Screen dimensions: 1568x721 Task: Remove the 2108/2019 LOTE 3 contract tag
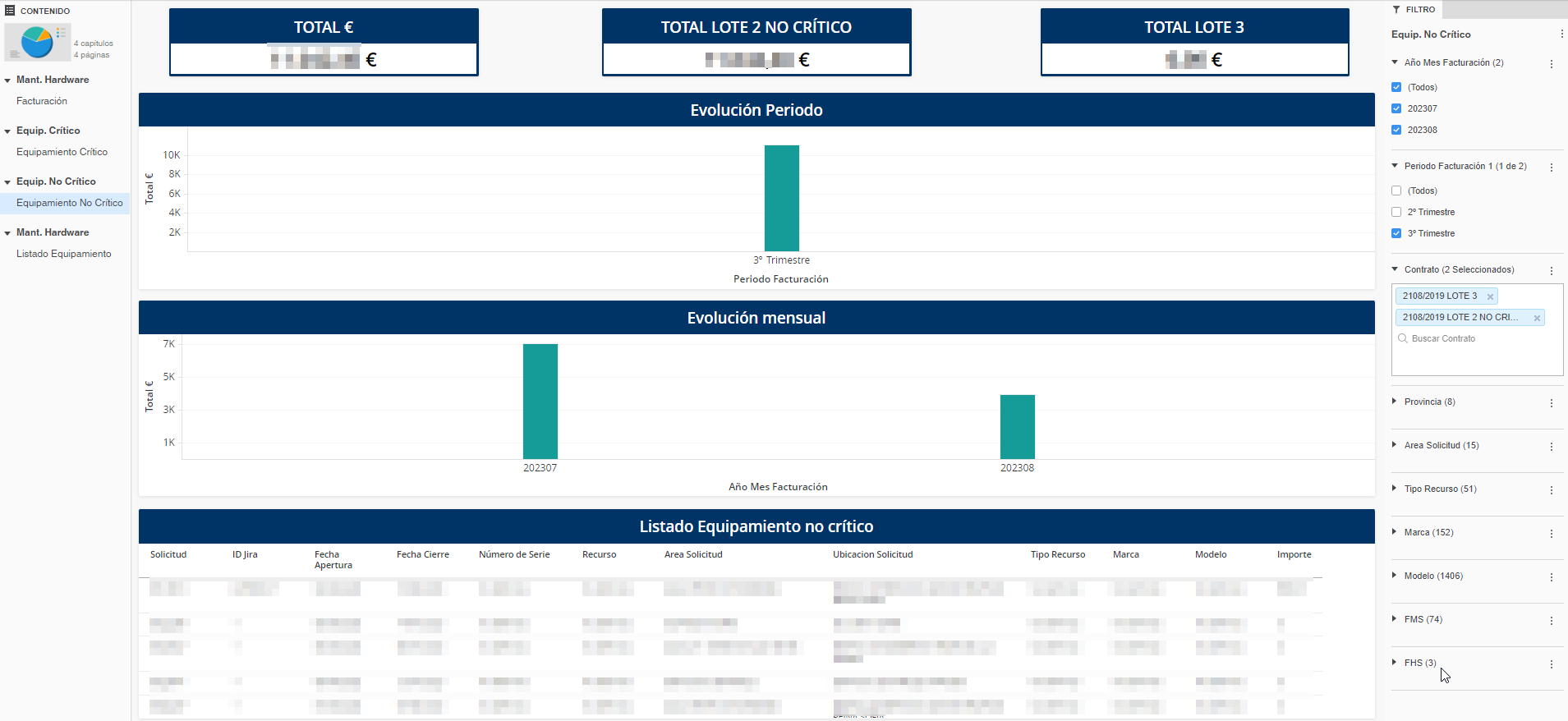coord(1490,296)
